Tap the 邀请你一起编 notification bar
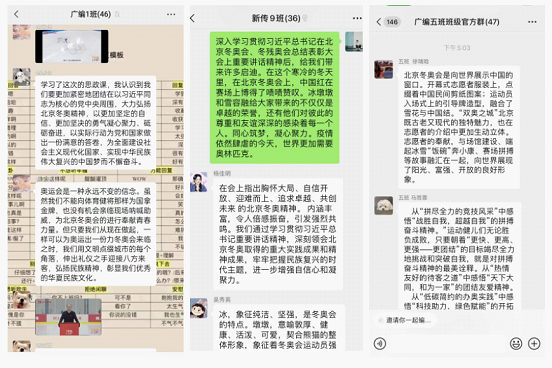552x368 pixels. 405,320
